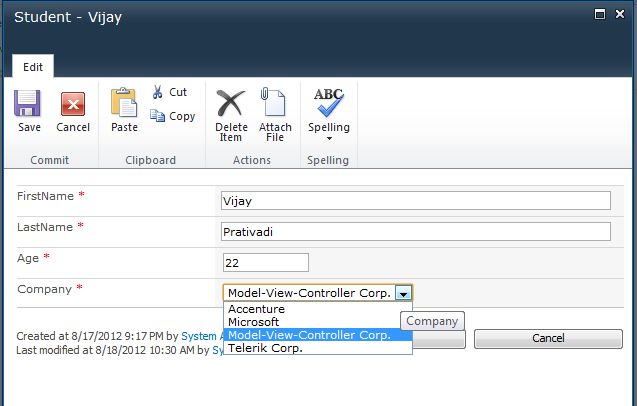Click the bottom Cancel button

[x=548, y=338]
